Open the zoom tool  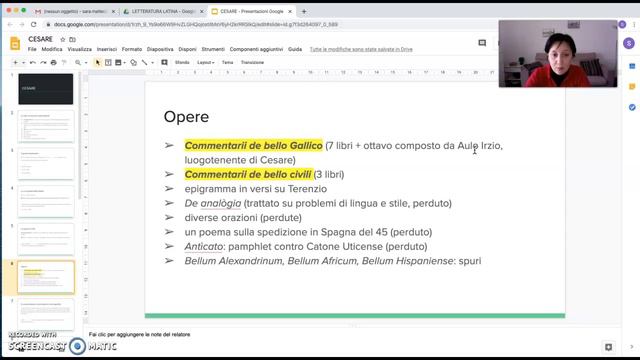pyautogui.click(x=78, y=62)
